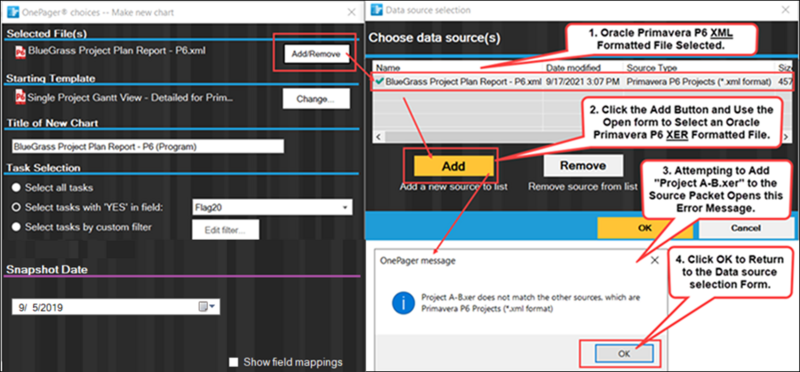This screenshot has width=800, height=372.
Task: Click the Title of New Chart text field
Action: (x=148, y=146)
